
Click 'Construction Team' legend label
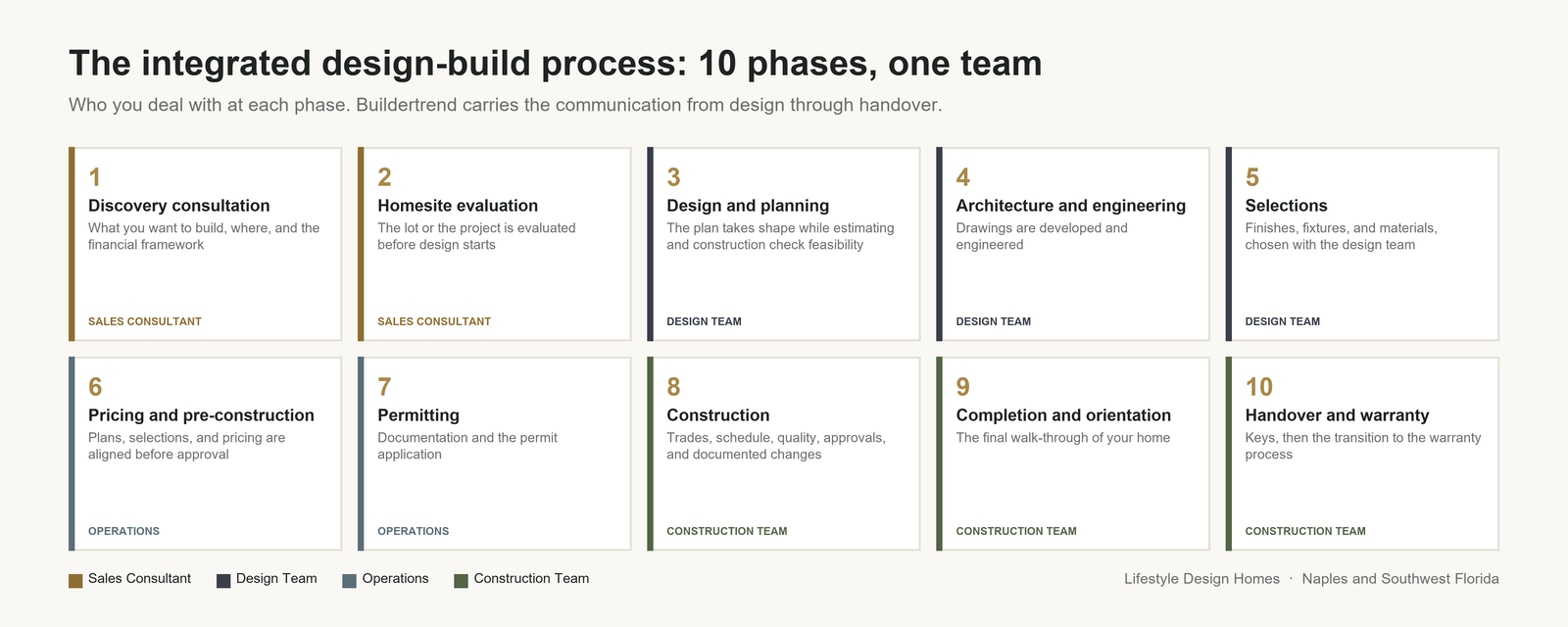pos(531,579)
